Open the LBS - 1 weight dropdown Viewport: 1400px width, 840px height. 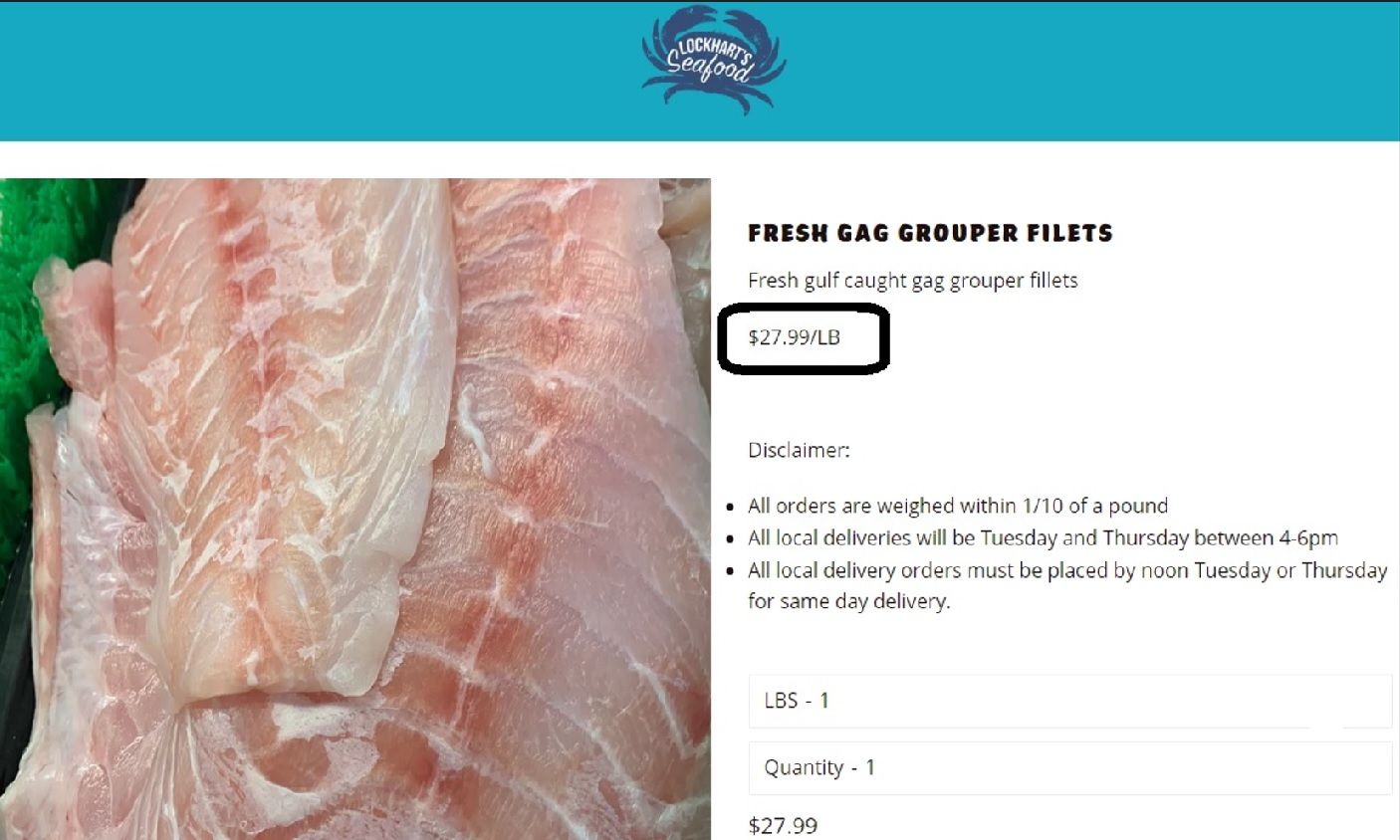point(1070,701)
